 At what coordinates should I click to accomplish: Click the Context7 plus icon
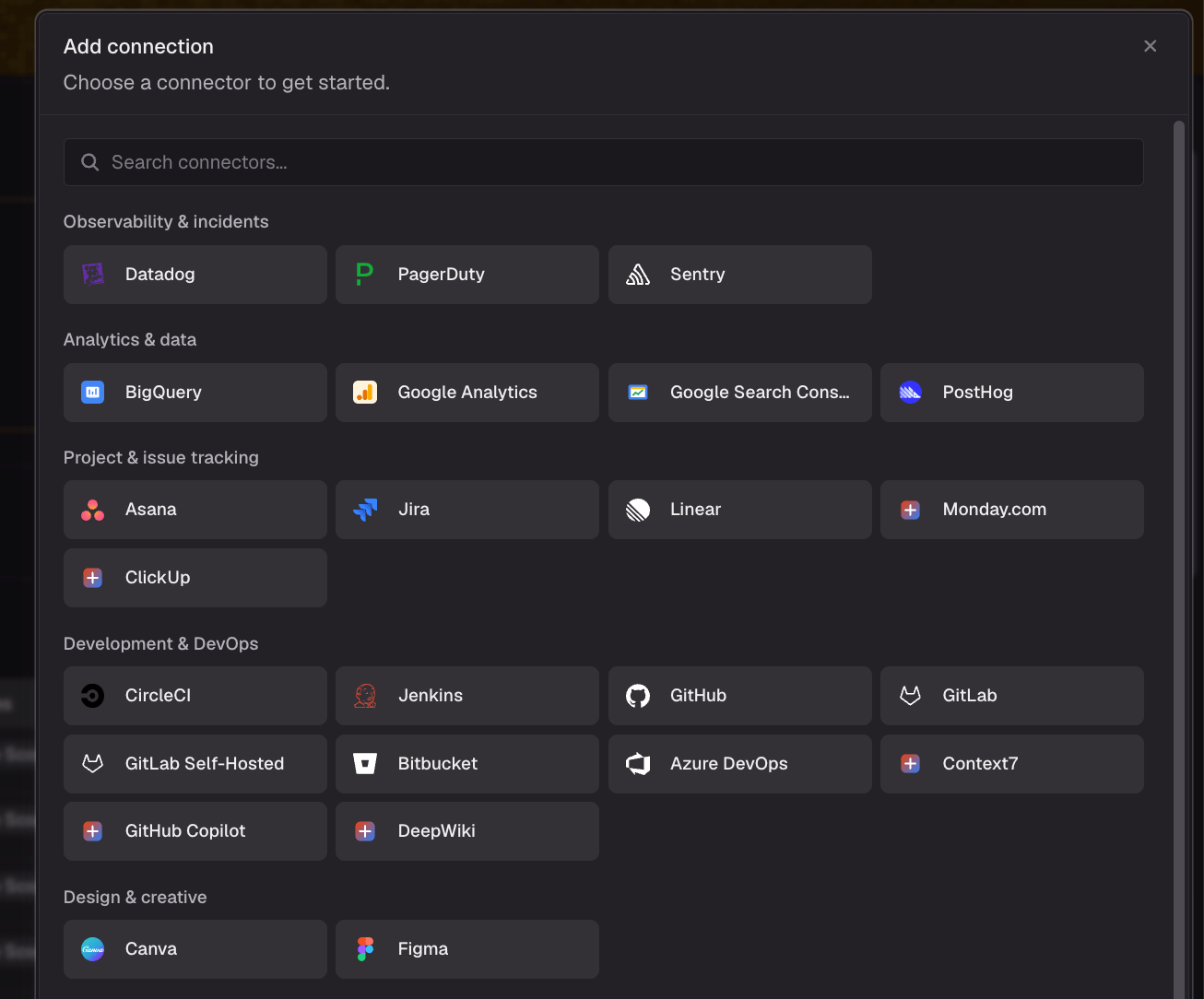pos(911,764)
